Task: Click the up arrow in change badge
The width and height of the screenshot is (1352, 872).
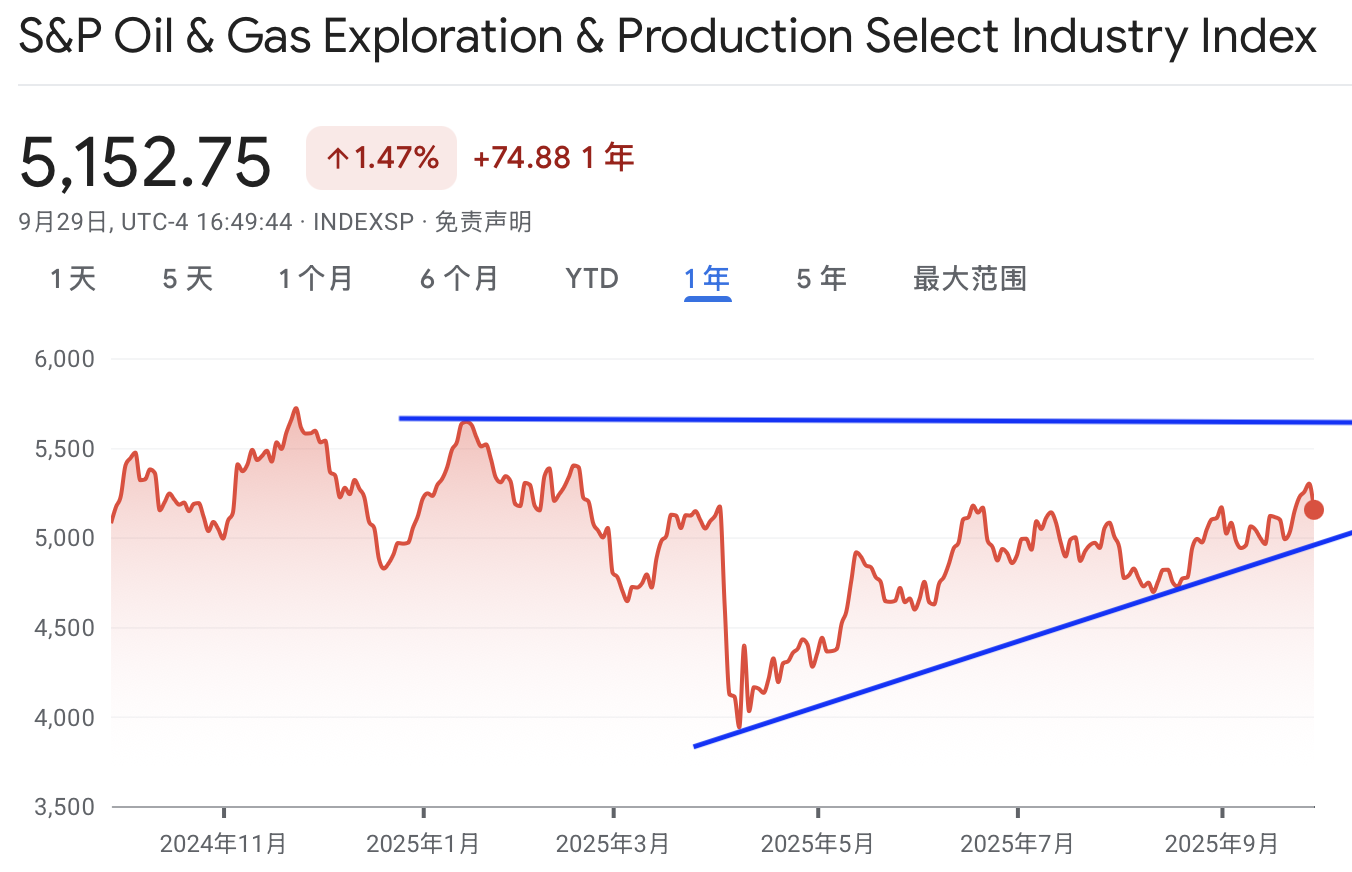Action: pos(338,158)
